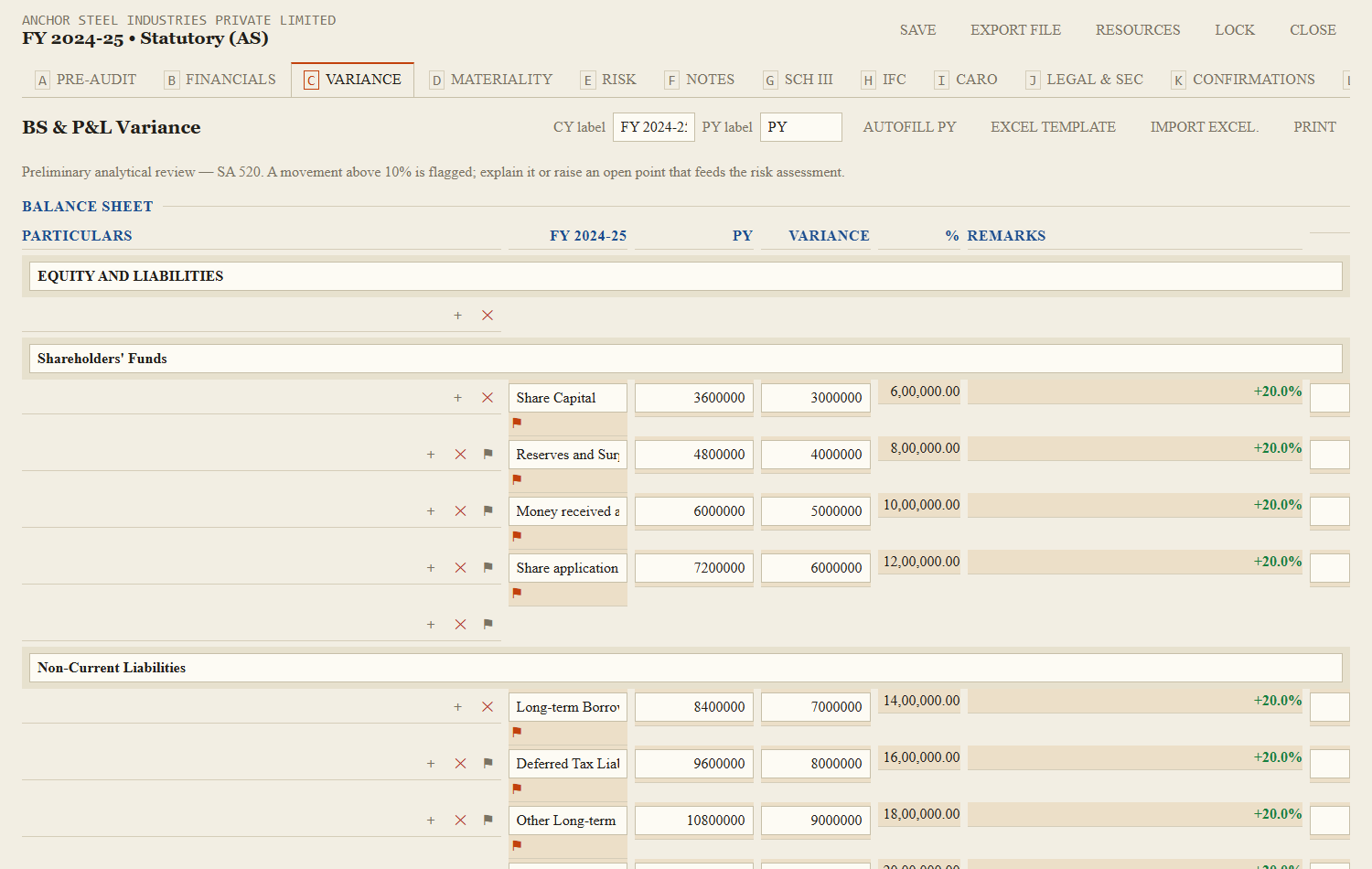This screenshot has height=869, width=1372.
Task: Remove the Long-term Borrowings row with X
Action: coord(488,707)
